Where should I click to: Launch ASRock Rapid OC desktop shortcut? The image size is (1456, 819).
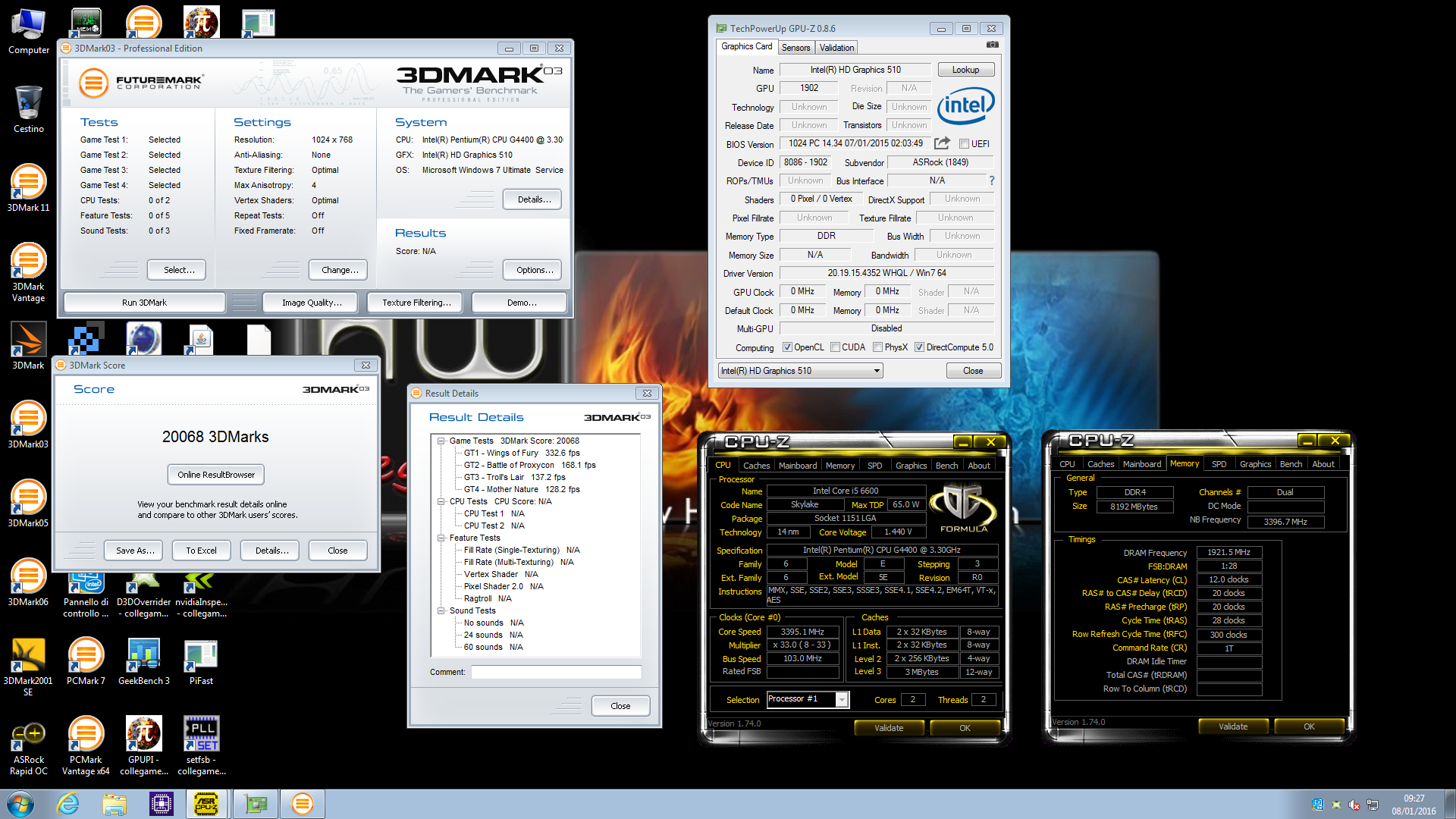29,746
